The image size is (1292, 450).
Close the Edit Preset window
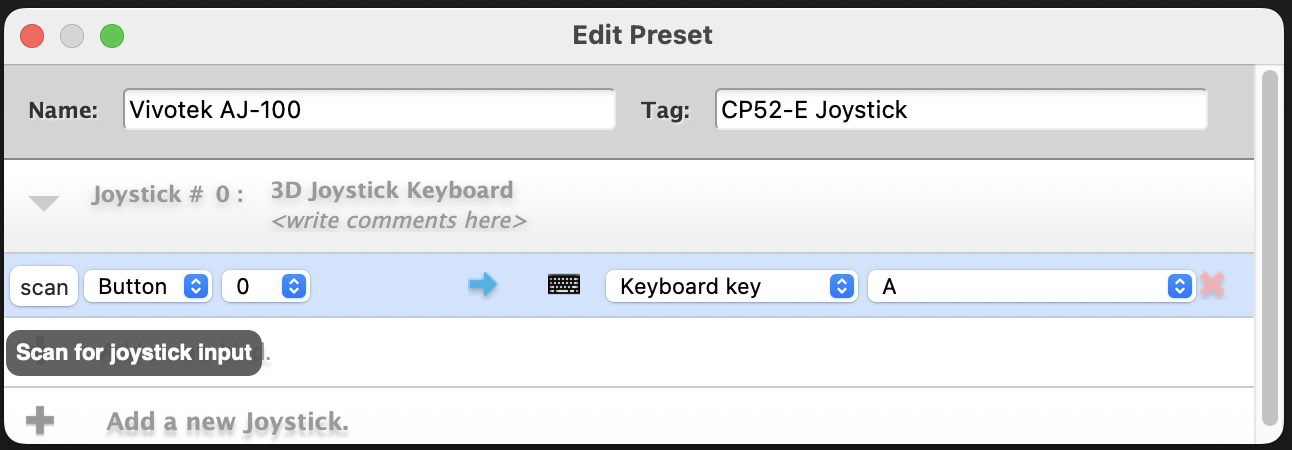(32, 36)
